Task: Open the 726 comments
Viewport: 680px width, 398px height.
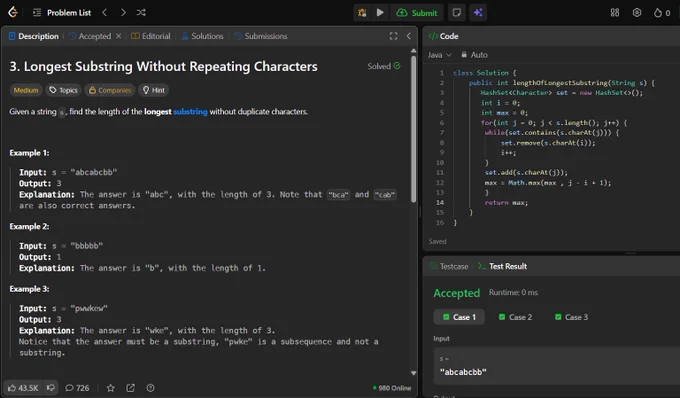Action: tap(77, 388)
